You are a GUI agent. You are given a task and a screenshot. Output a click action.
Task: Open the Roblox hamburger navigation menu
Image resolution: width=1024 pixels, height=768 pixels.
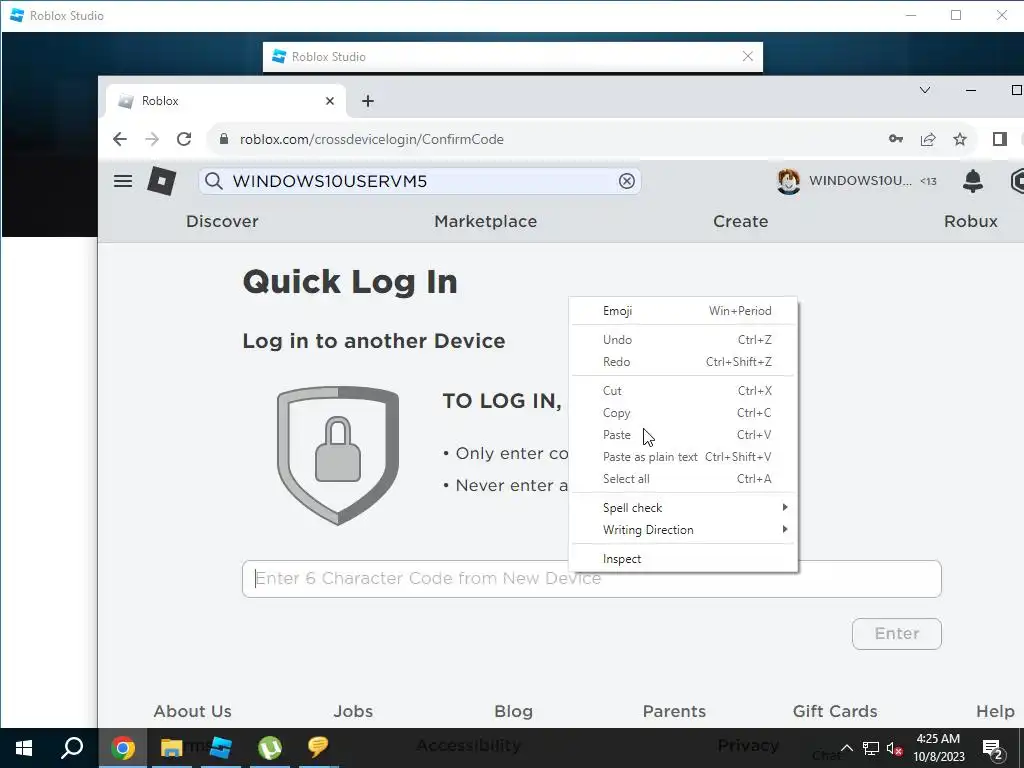(123, 181)
